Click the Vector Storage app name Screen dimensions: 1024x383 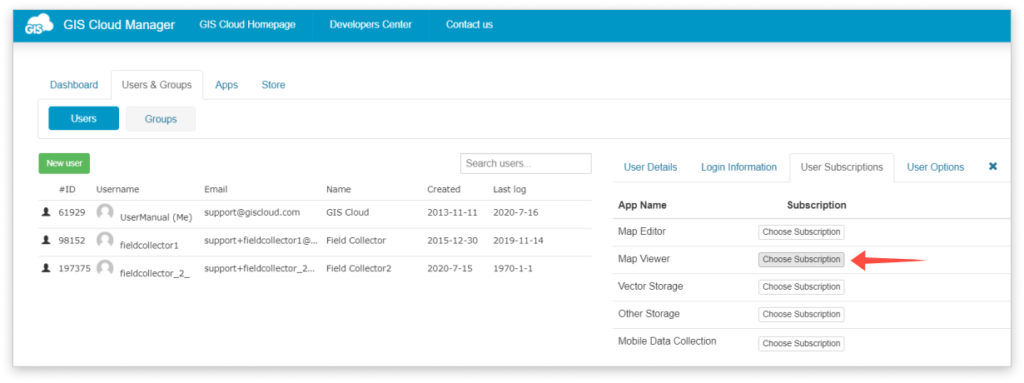(x=650, y=287)
